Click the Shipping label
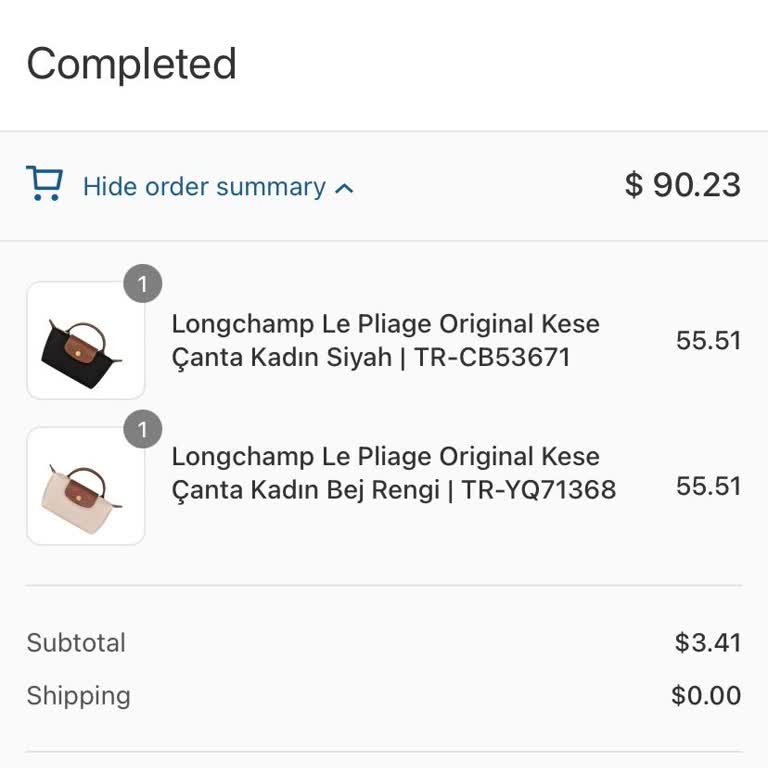Screen dimensions: 768x768 coord(79,696)
